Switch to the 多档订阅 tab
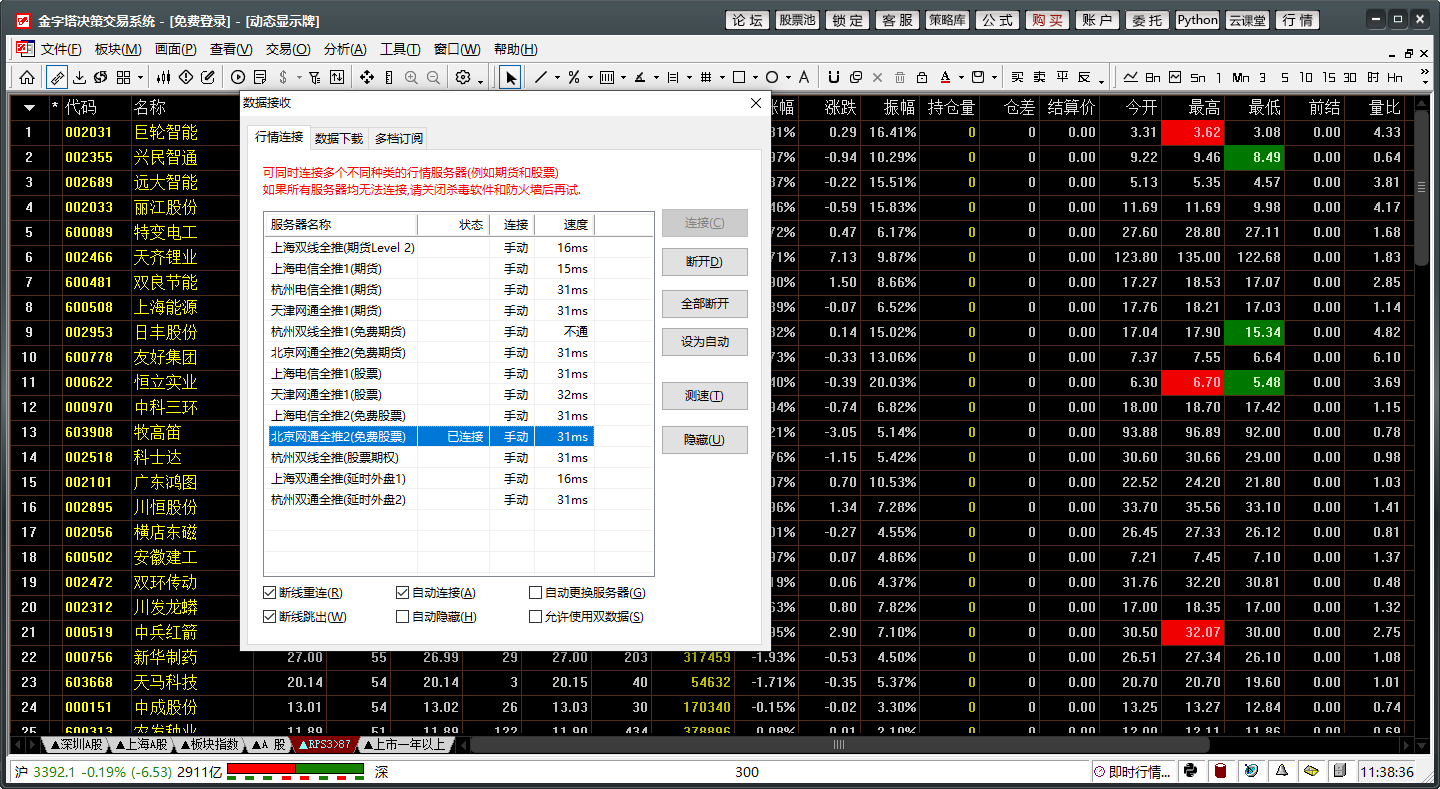 point(399,138)
